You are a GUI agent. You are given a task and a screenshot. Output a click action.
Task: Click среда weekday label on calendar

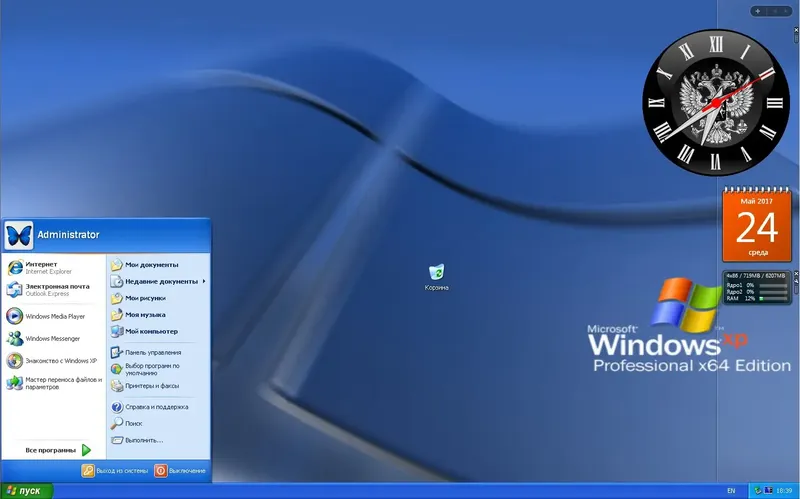click(x=758, y=253)
